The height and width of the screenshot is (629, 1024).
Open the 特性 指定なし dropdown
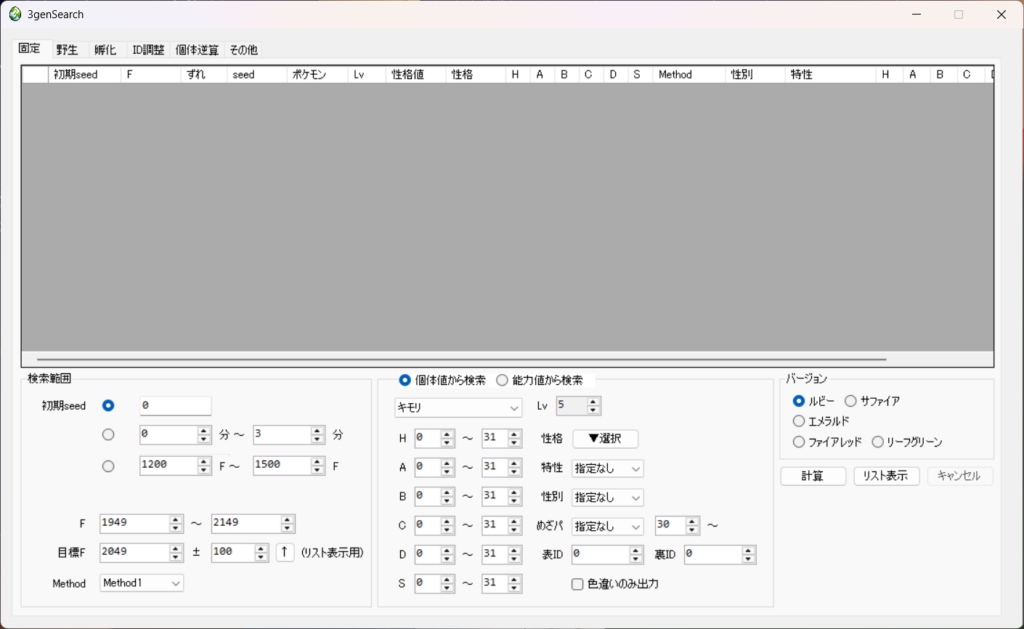click(x=607, y=468)
